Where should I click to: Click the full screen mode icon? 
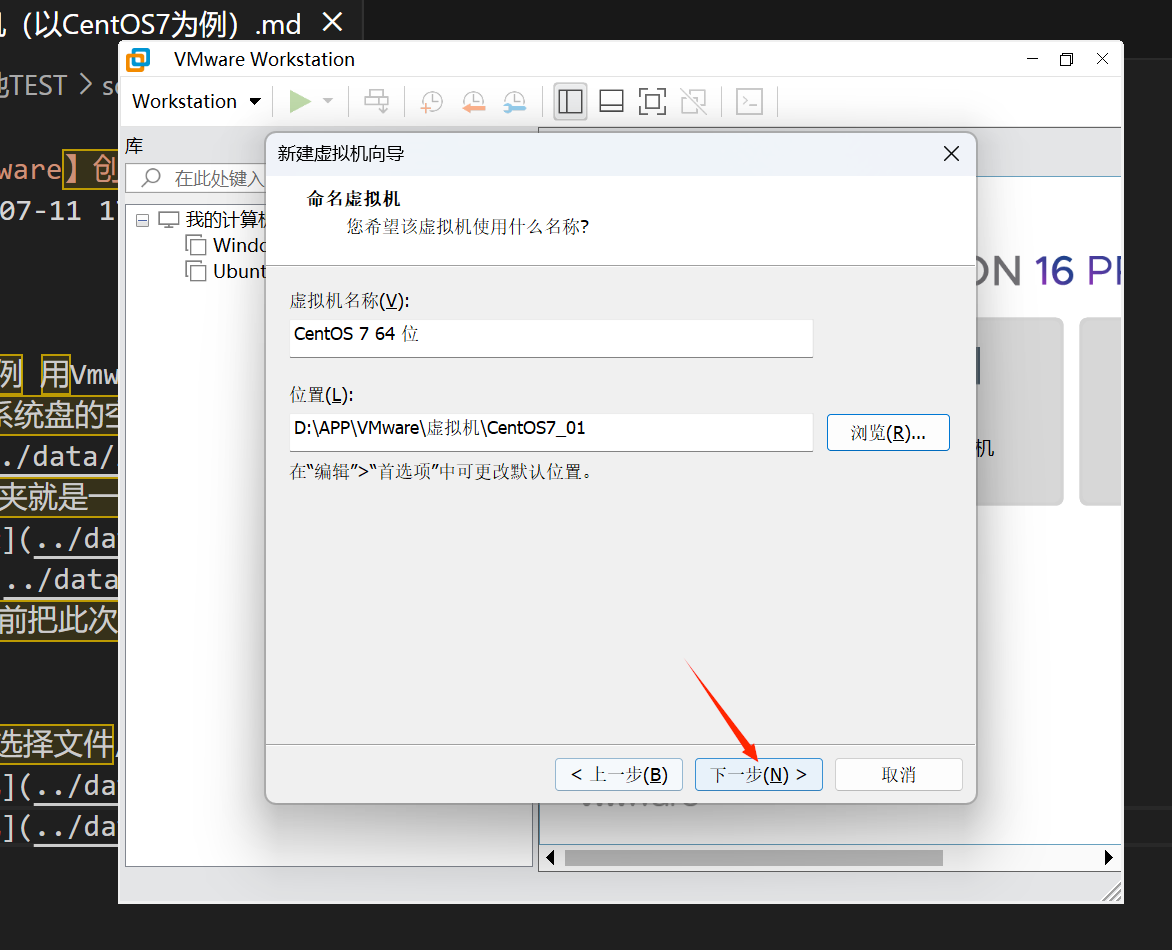[x=653, y=101]
